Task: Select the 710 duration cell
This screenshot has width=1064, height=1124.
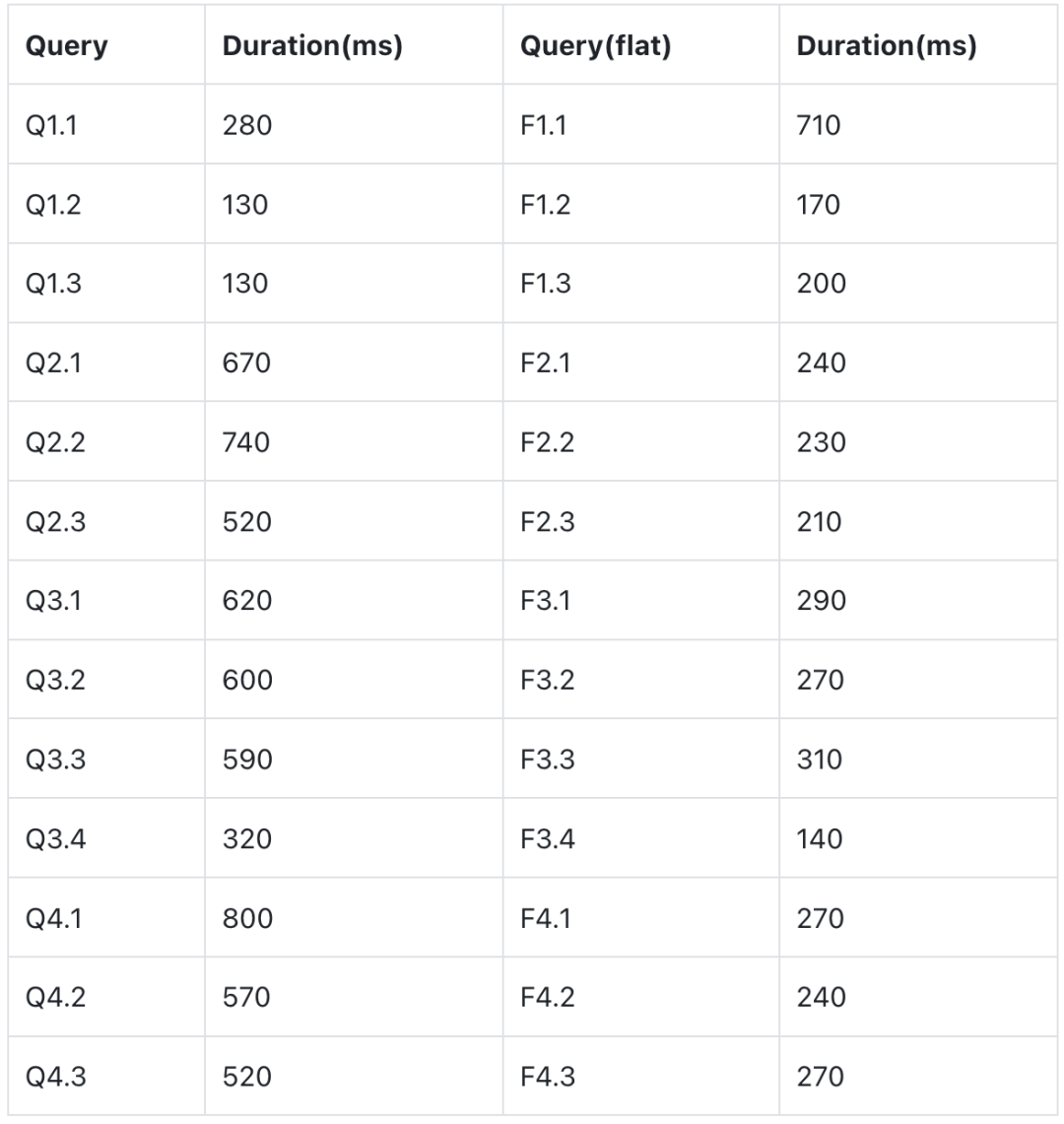Action: [819, 125]
